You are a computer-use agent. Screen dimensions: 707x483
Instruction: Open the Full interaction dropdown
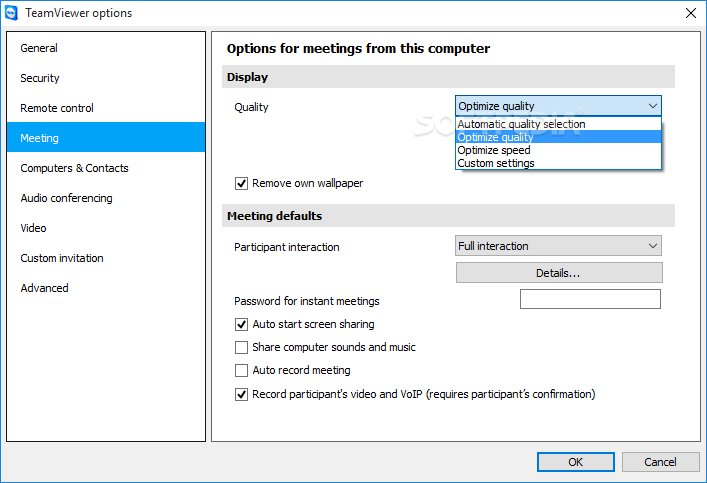(558, 246)
